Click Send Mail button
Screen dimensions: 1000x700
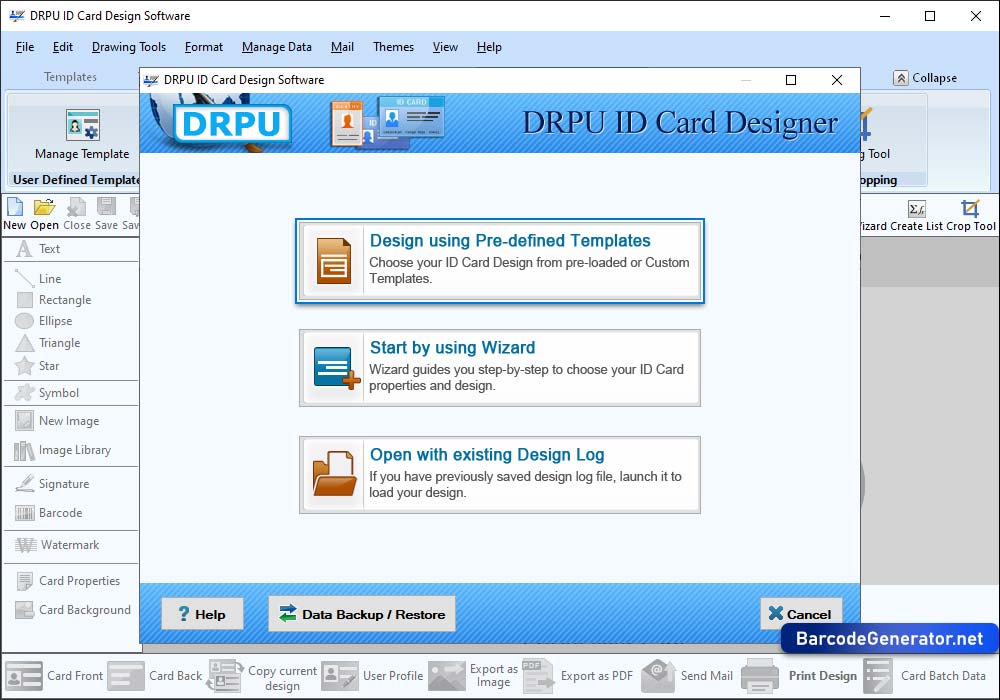(687, 676)
